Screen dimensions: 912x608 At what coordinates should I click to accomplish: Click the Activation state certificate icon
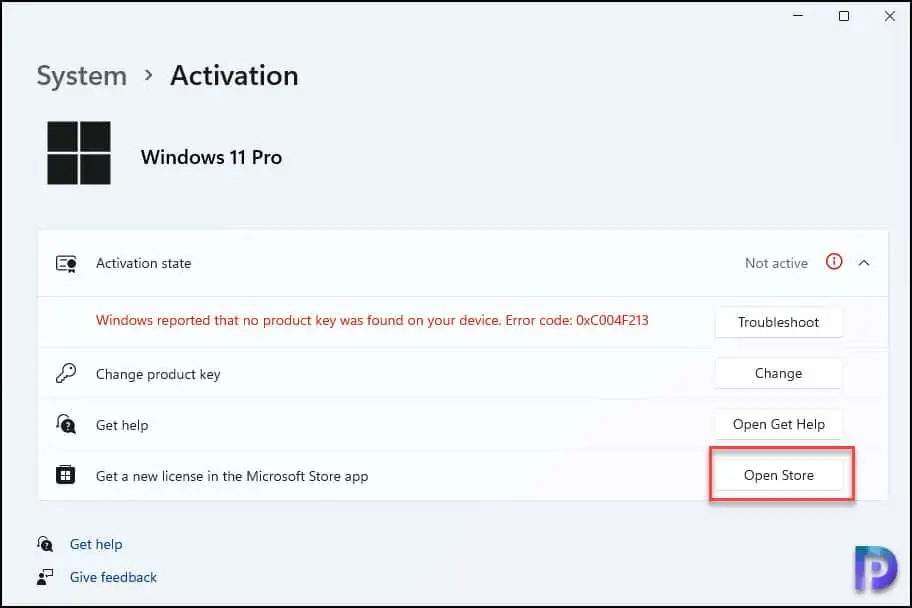[67, 264]
